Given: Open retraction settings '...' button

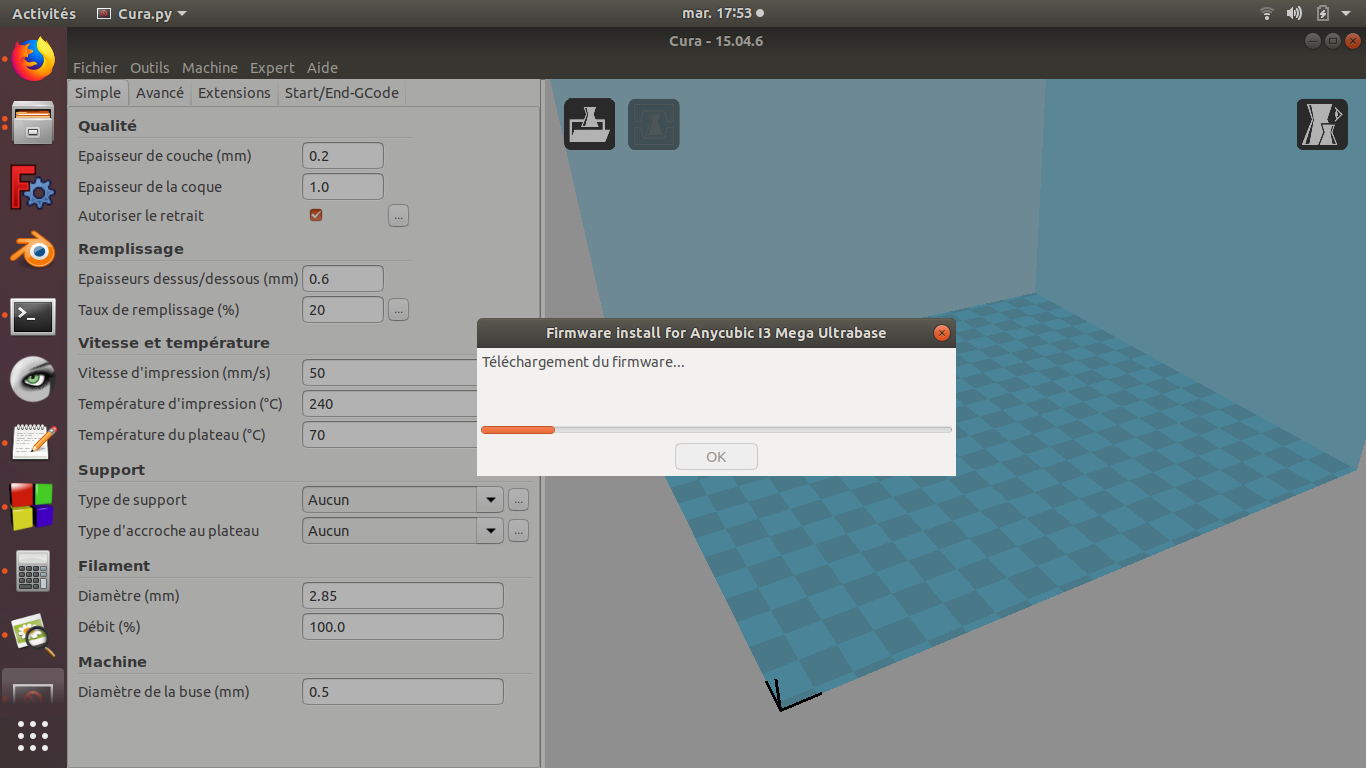Looking at the screenshot, I should click(x=399, y=215).
